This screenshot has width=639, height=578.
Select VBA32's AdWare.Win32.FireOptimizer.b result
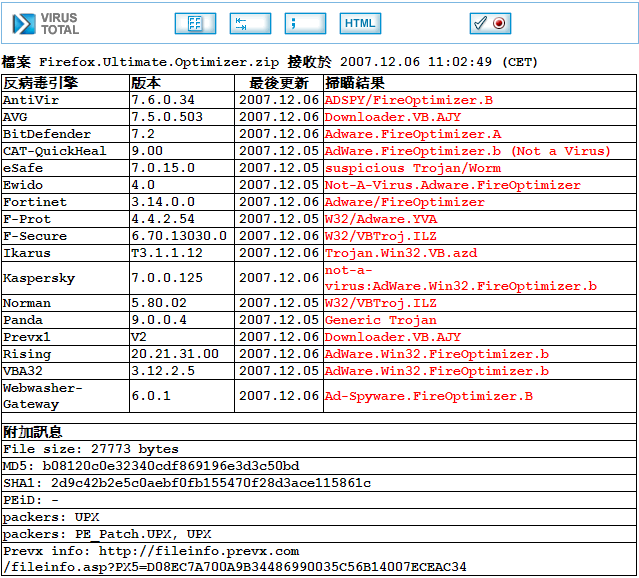(x=437, y=371)
